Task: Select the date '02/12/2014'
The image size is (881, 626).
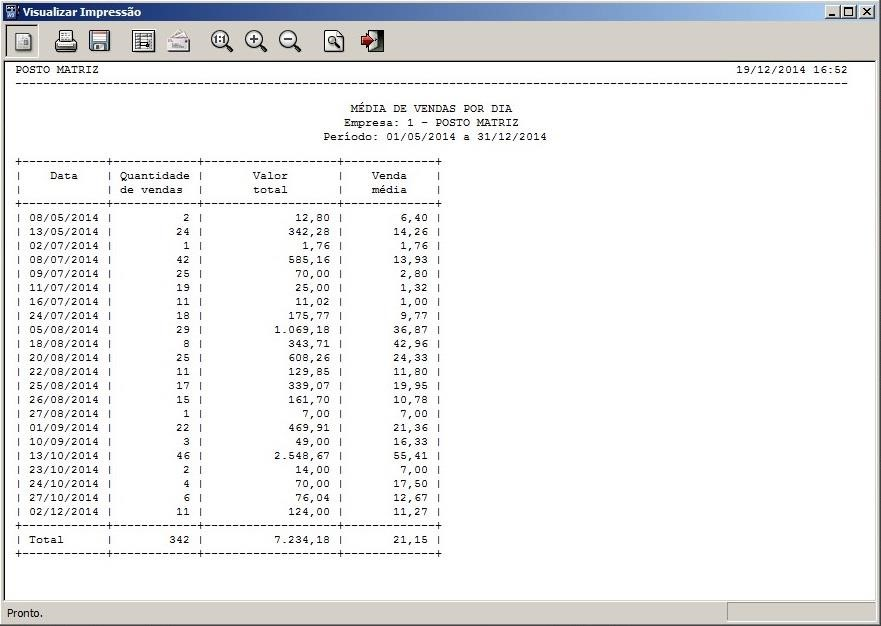Action: click(63, 512)
